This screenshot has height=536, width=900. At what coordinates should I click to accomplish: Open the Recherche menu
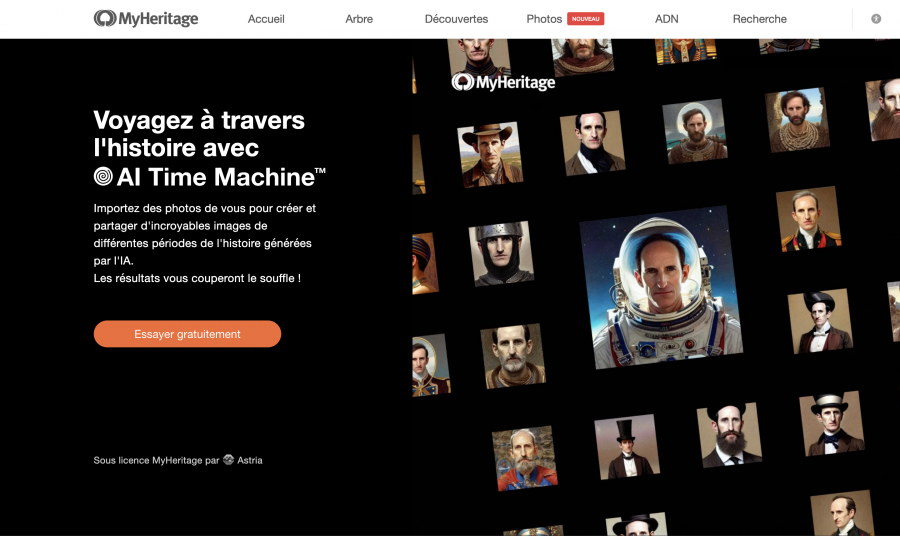[x=759, y=19]
